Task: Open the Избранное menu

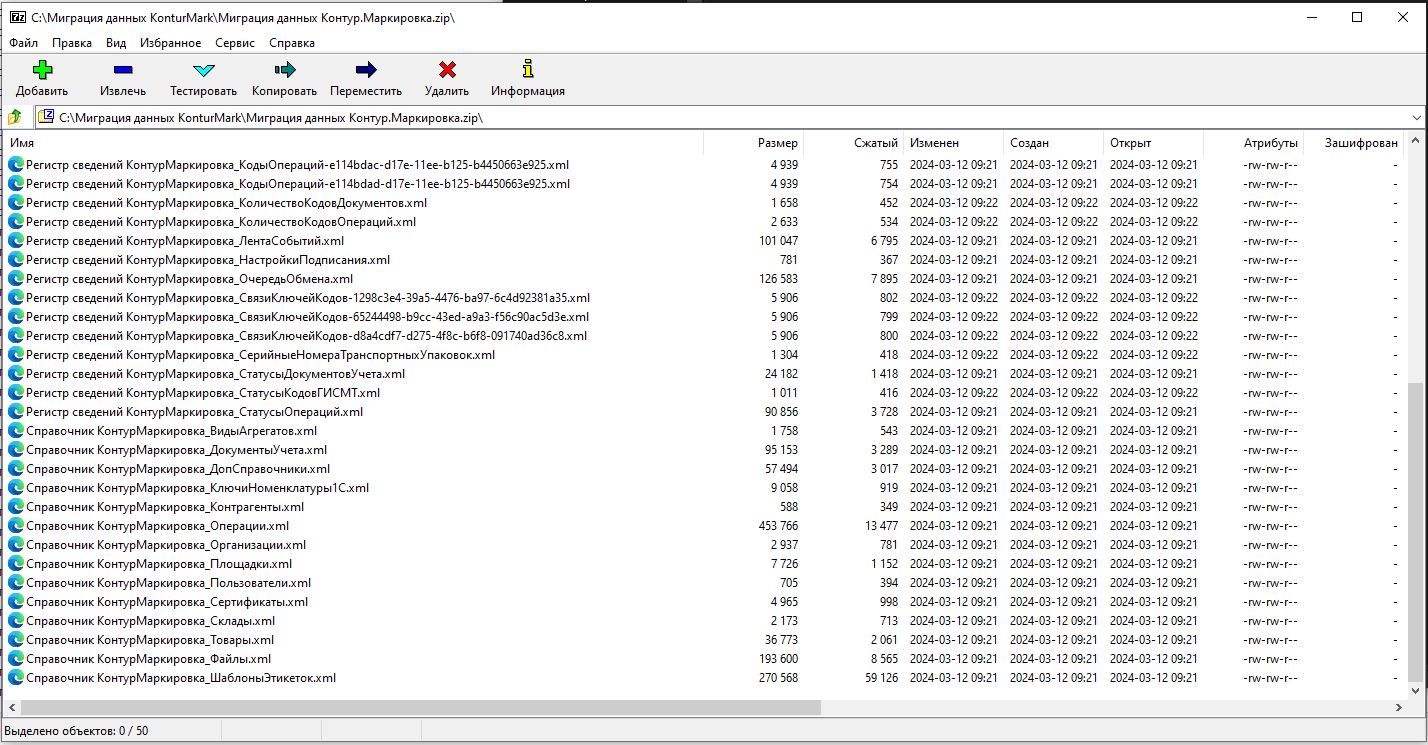Action: (171, 43)
